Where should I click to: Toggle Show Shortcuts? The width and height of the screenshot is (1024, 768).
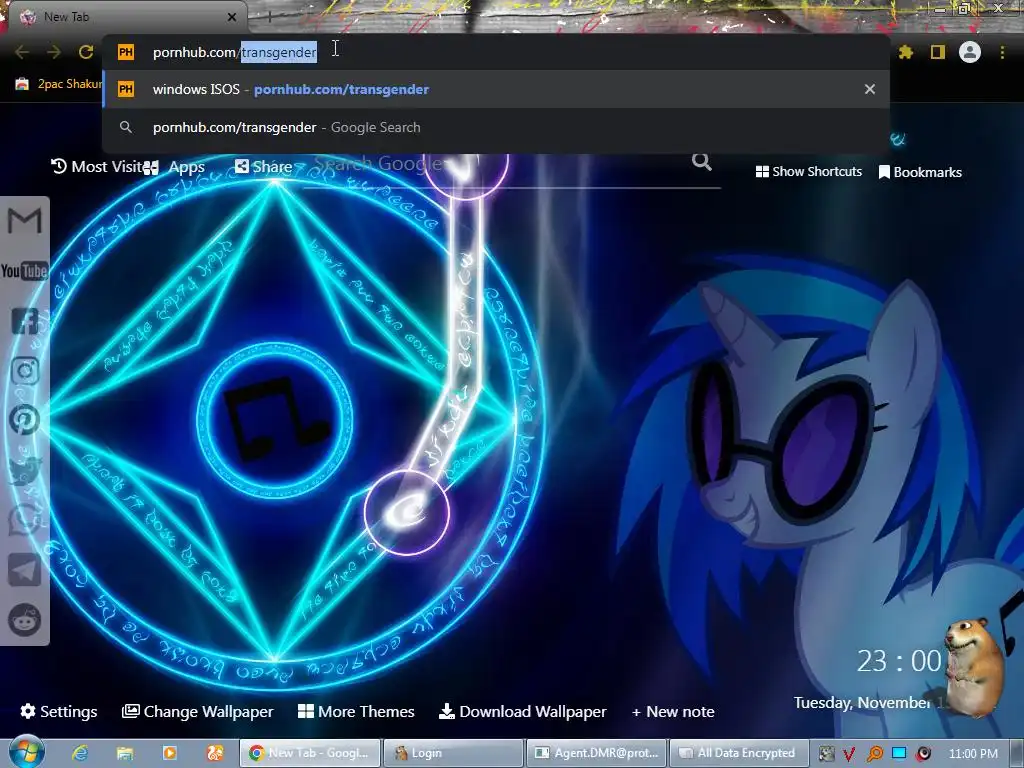pyautogui.click(x=808, y=172)
